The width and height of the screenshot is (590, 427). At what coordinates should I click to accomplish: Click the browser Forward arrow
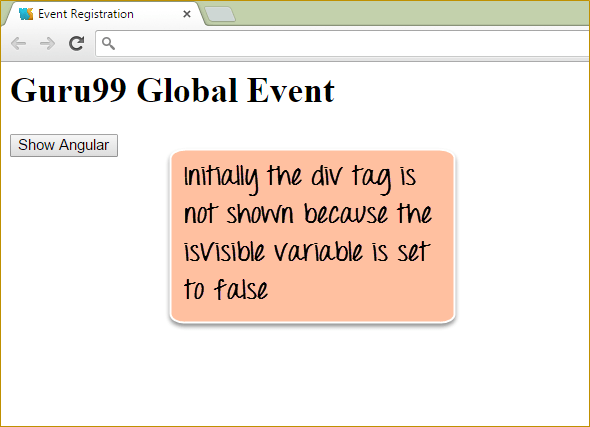click(47, 44)
